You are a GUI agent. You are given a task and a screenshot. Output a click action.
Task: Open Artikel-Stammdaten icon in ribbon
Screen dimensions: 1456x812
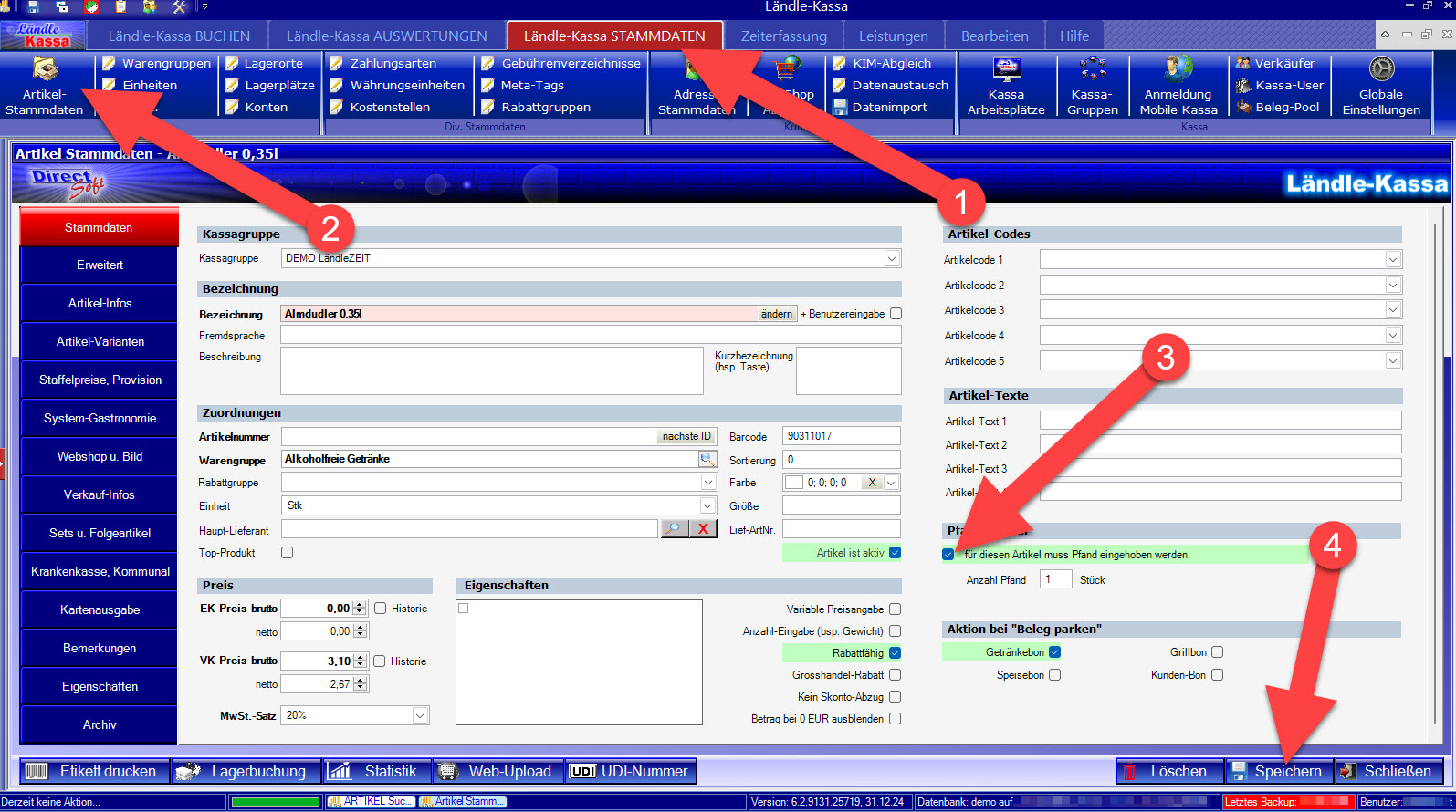[45, 86]
